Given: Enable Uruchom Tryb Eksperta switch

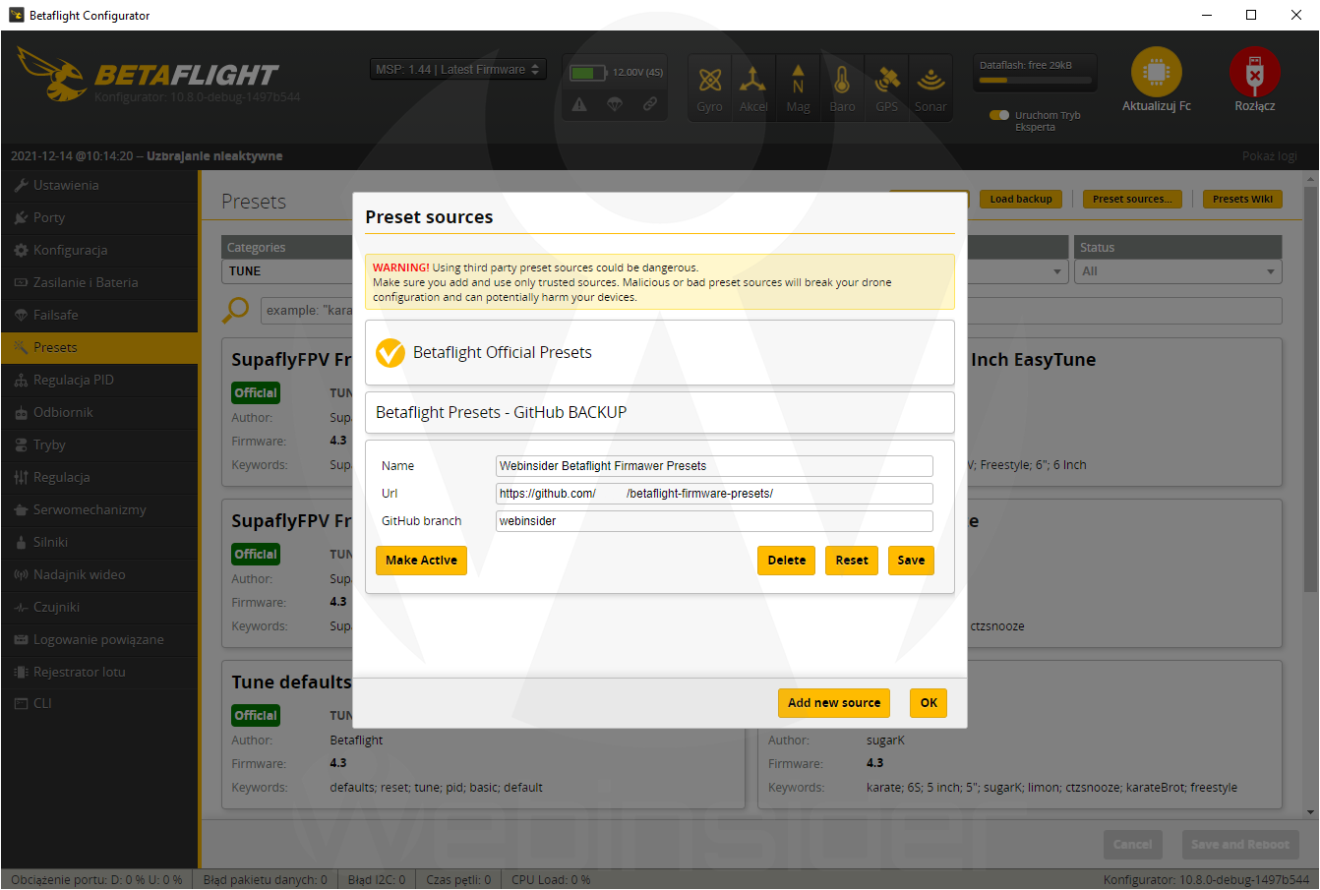Looking at the screenshot, I should [999, 116].
